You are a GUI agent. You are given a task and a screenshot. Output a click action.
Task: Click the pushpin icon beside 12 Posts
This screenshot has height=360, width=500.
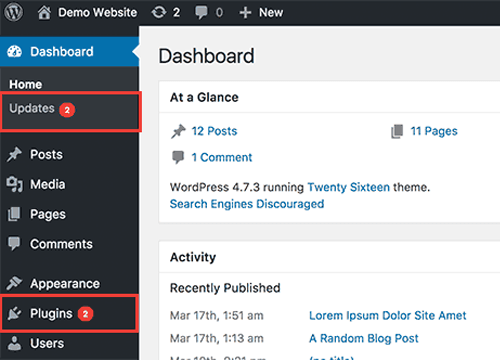[x=178, y=131]
